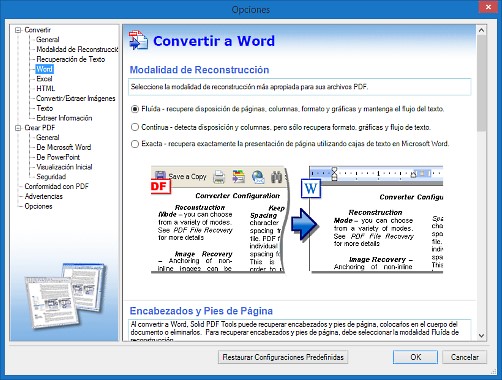Select the Convertir root item
Screen dimensions: 502x380
(37, 30)
